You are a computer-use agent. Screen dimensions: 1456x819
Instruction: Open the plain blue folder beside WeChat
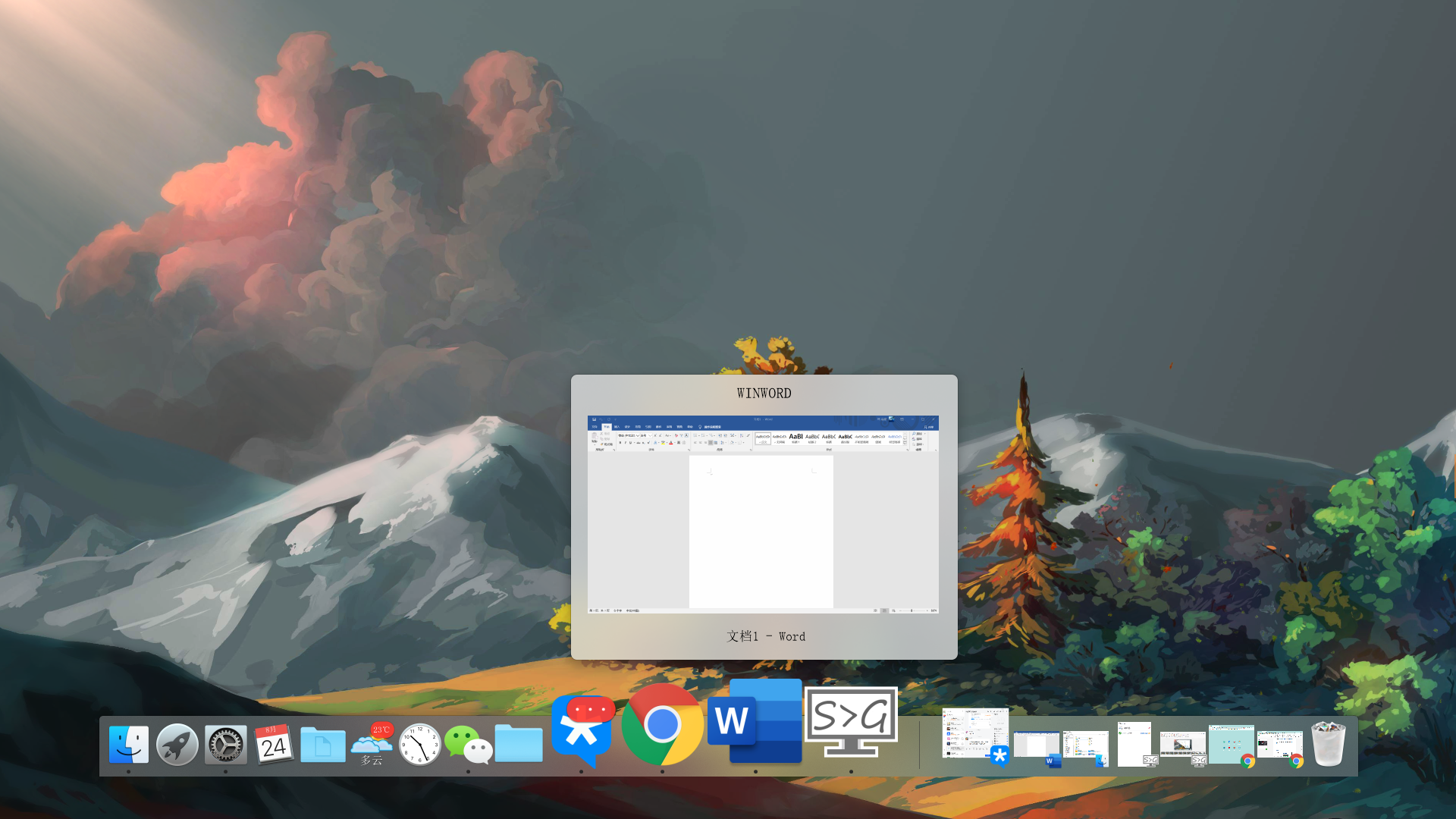point(519,743)
